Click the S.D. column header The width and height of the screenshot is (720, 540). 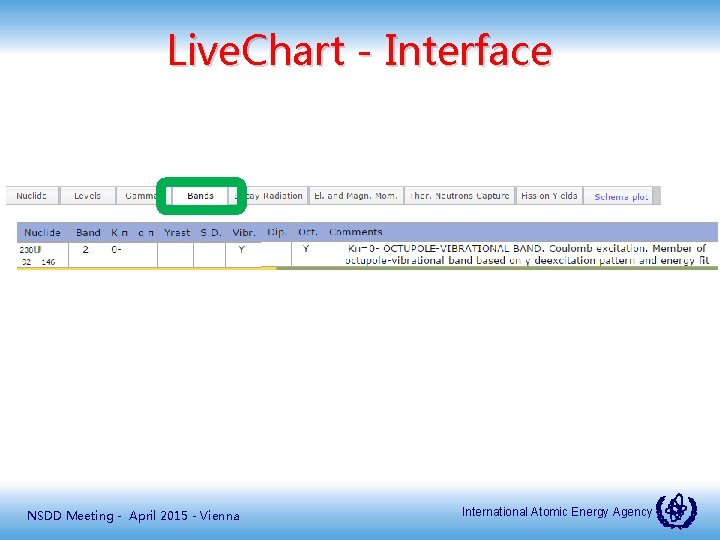pyautogui.click(x=211, y=232)
